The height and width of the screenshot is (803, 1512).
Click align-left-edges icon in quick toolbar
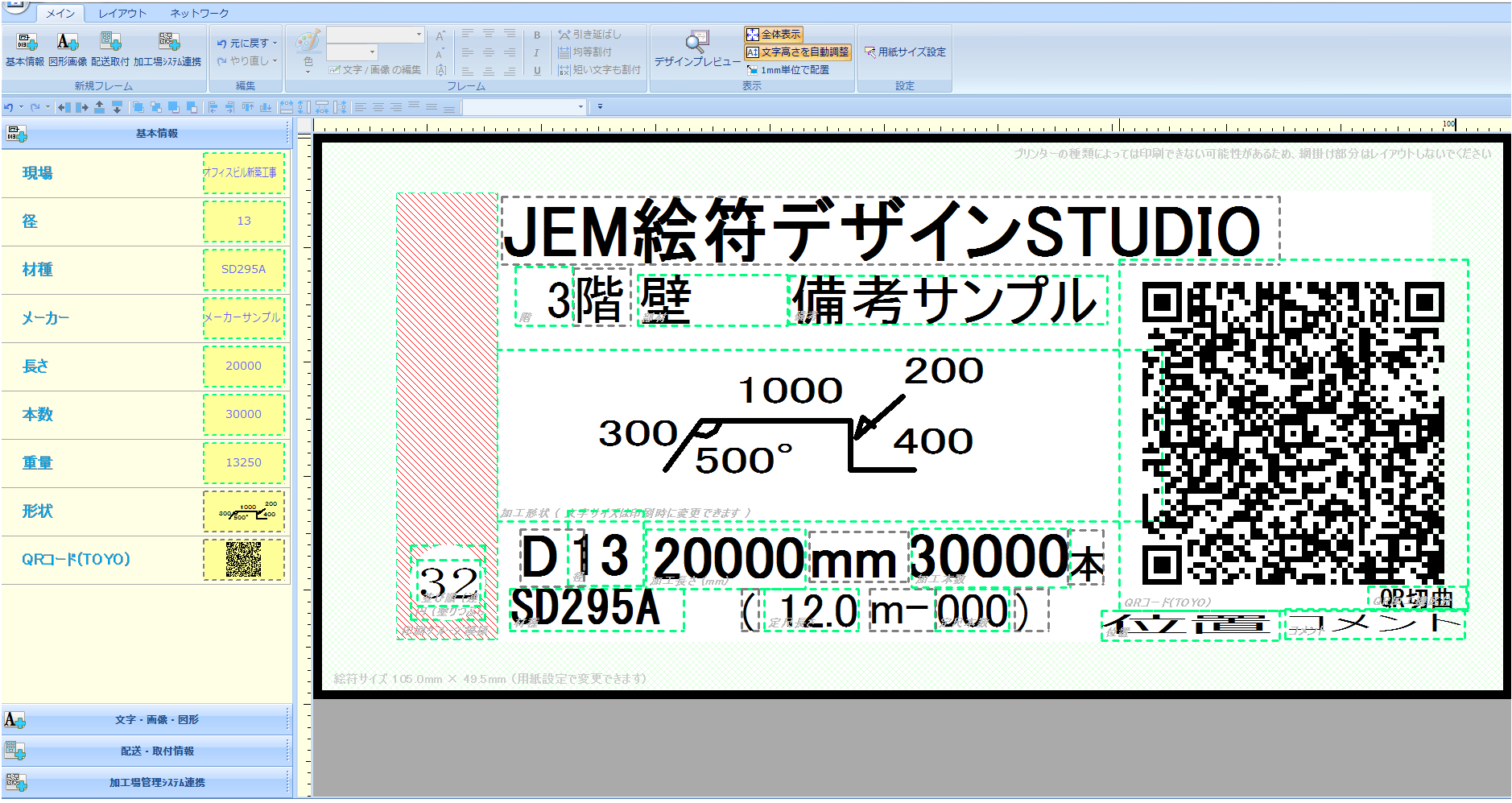(x=213, y=106)
